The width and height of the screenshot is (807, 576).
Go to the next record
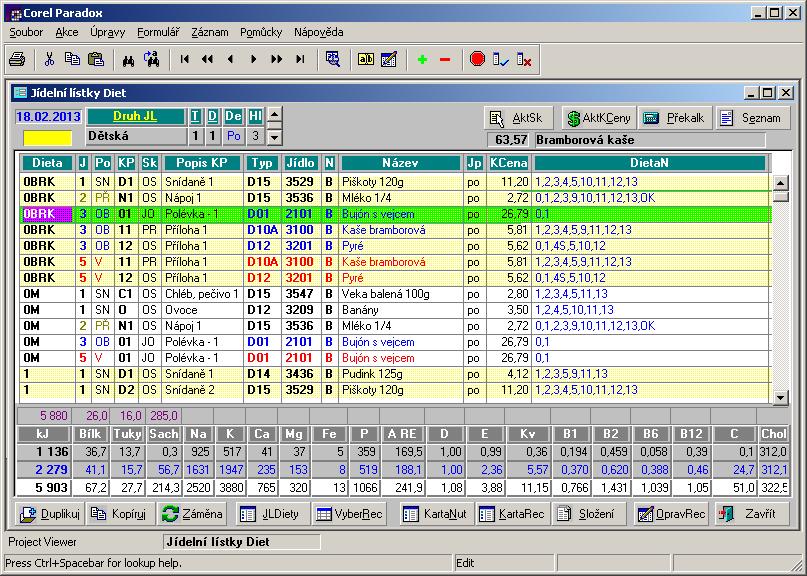(253, 59)
